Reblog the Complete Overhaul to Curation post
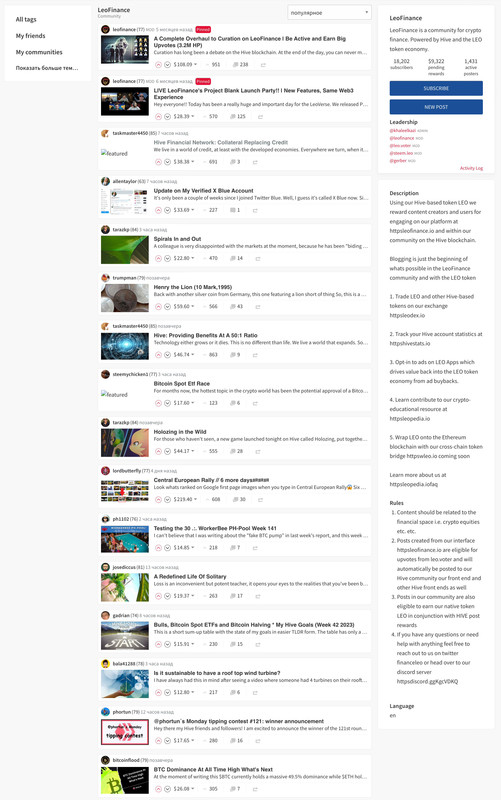The image size is (501, 800). pyautogui.click(x=263, y=65)
